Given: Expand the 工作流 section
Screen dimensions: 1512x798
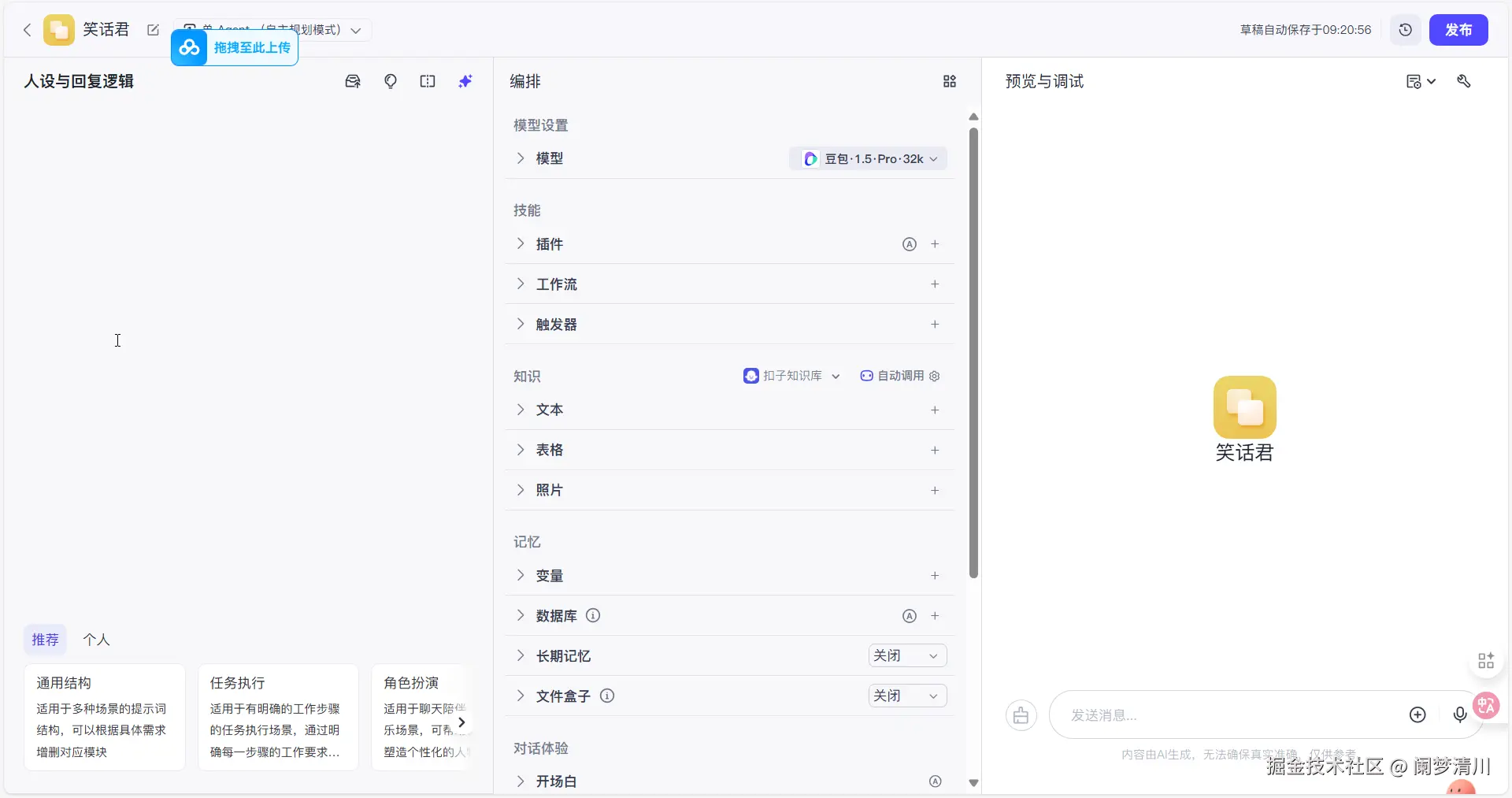Looking at the screenshot, I should [521, 284].
